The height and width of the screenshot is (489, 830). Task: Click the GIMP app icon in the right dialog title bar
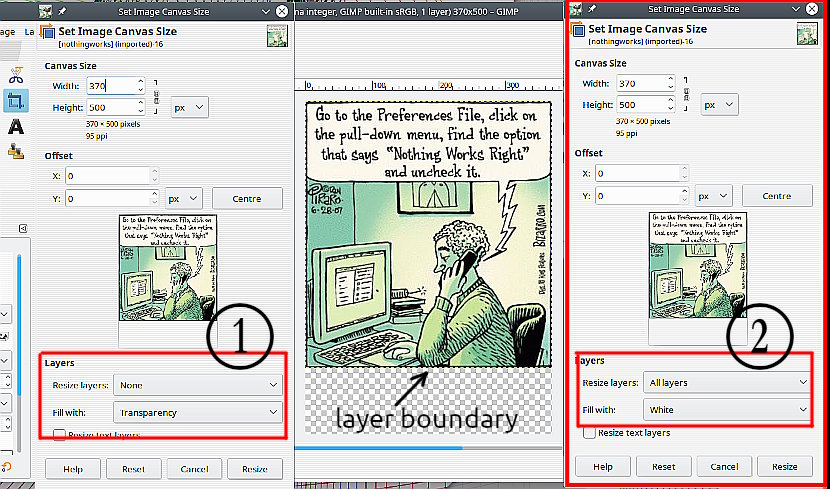coord(576,8)
